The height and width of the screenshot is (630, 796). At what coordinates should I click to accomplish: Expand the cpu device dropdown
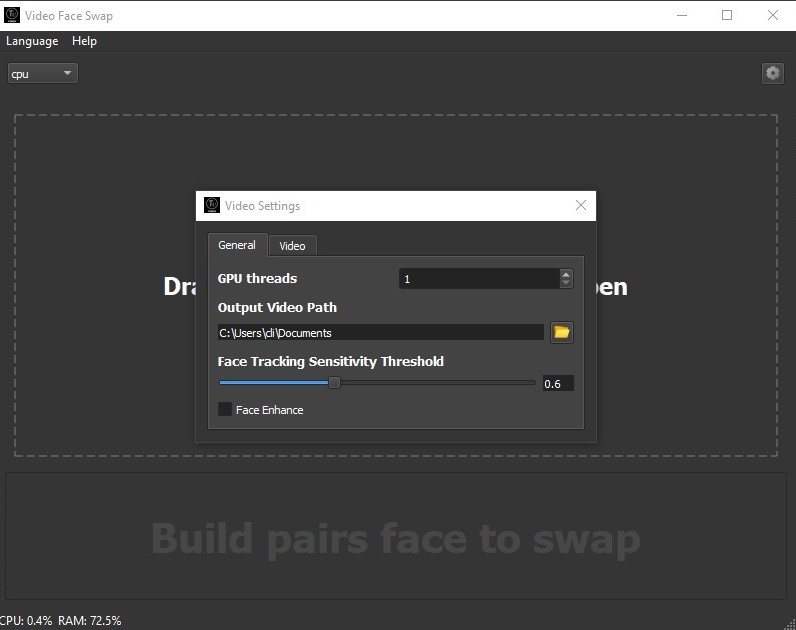pos(43,74)
